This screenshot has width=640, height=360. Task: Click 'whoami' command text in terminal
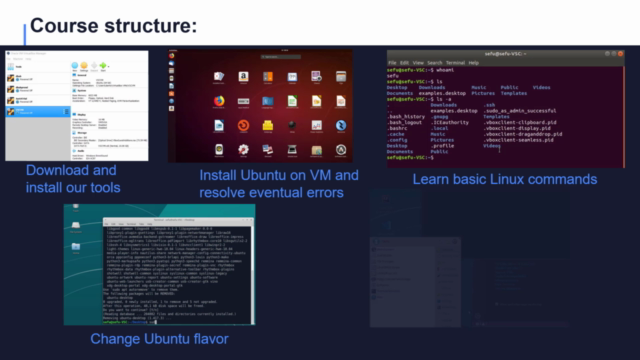445,70
